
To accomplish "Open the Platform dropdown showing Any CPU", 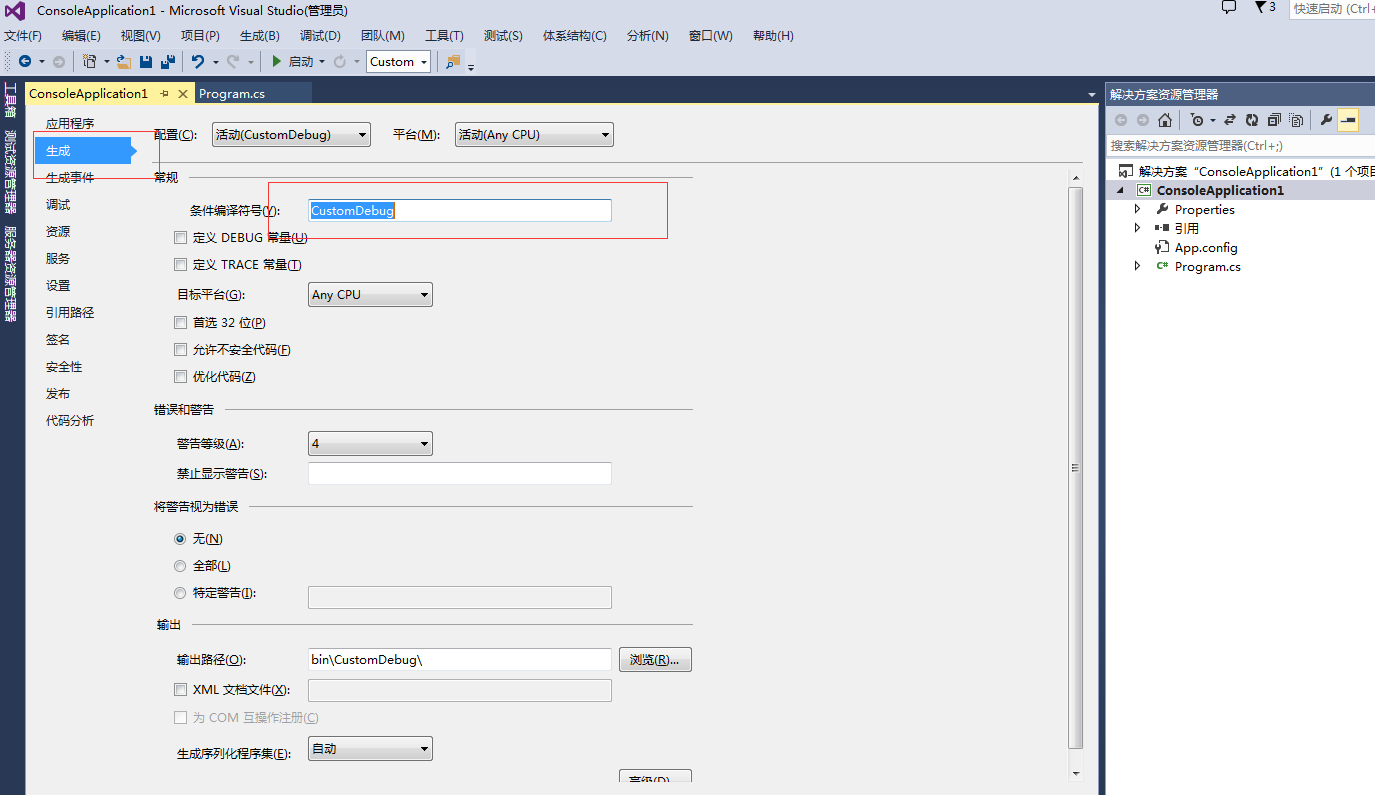I will [534, 135].
